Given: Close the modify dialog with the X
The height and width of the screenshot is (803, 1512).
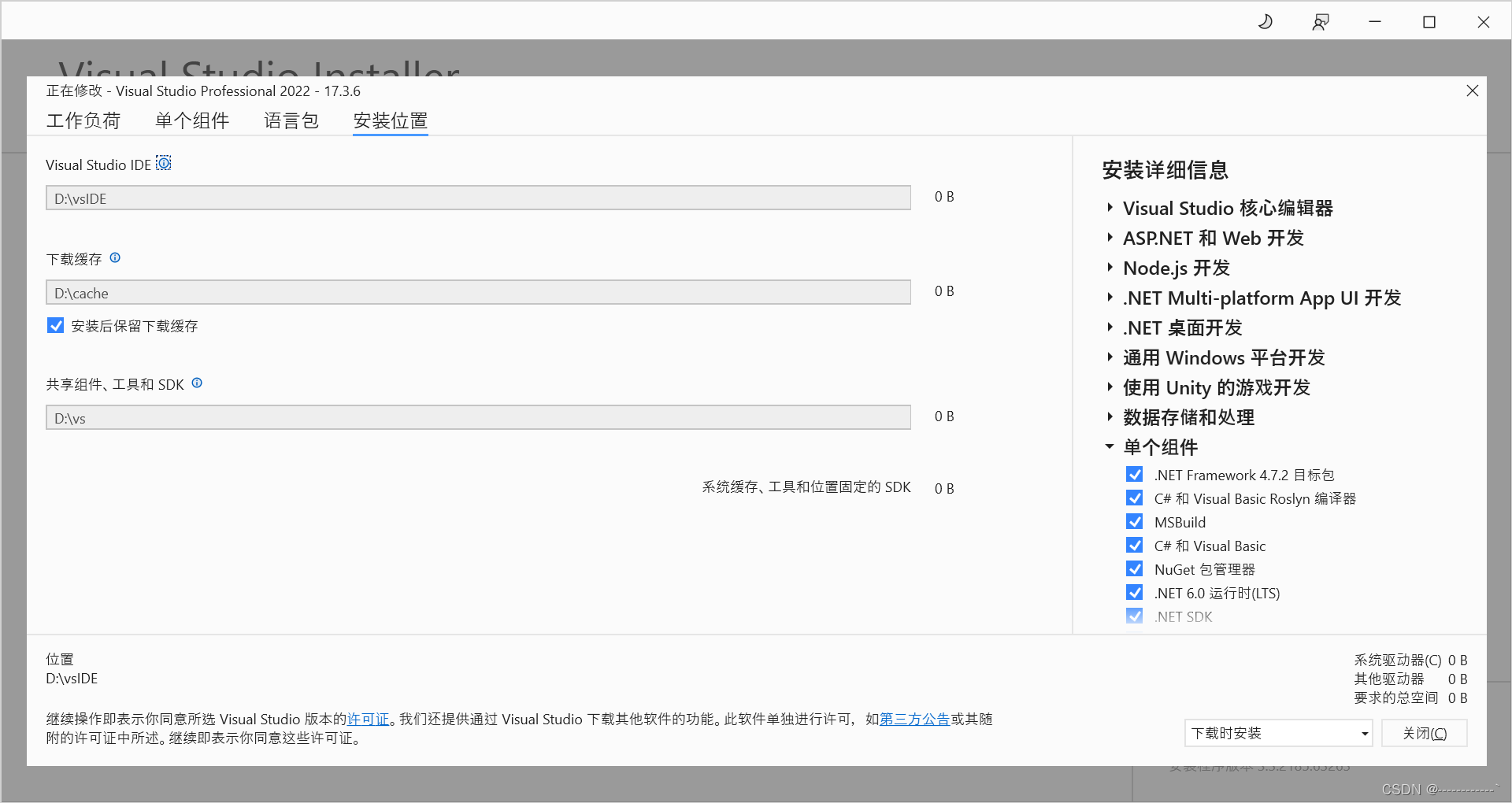Looking at the screenshot, I should coord(1473,91).
